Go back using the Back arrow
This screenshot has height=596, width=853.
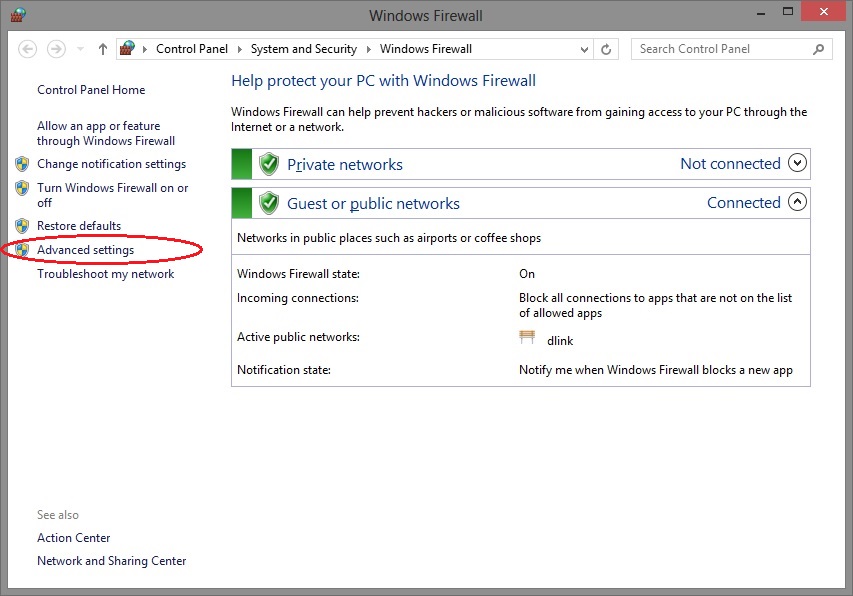[28, 49]
